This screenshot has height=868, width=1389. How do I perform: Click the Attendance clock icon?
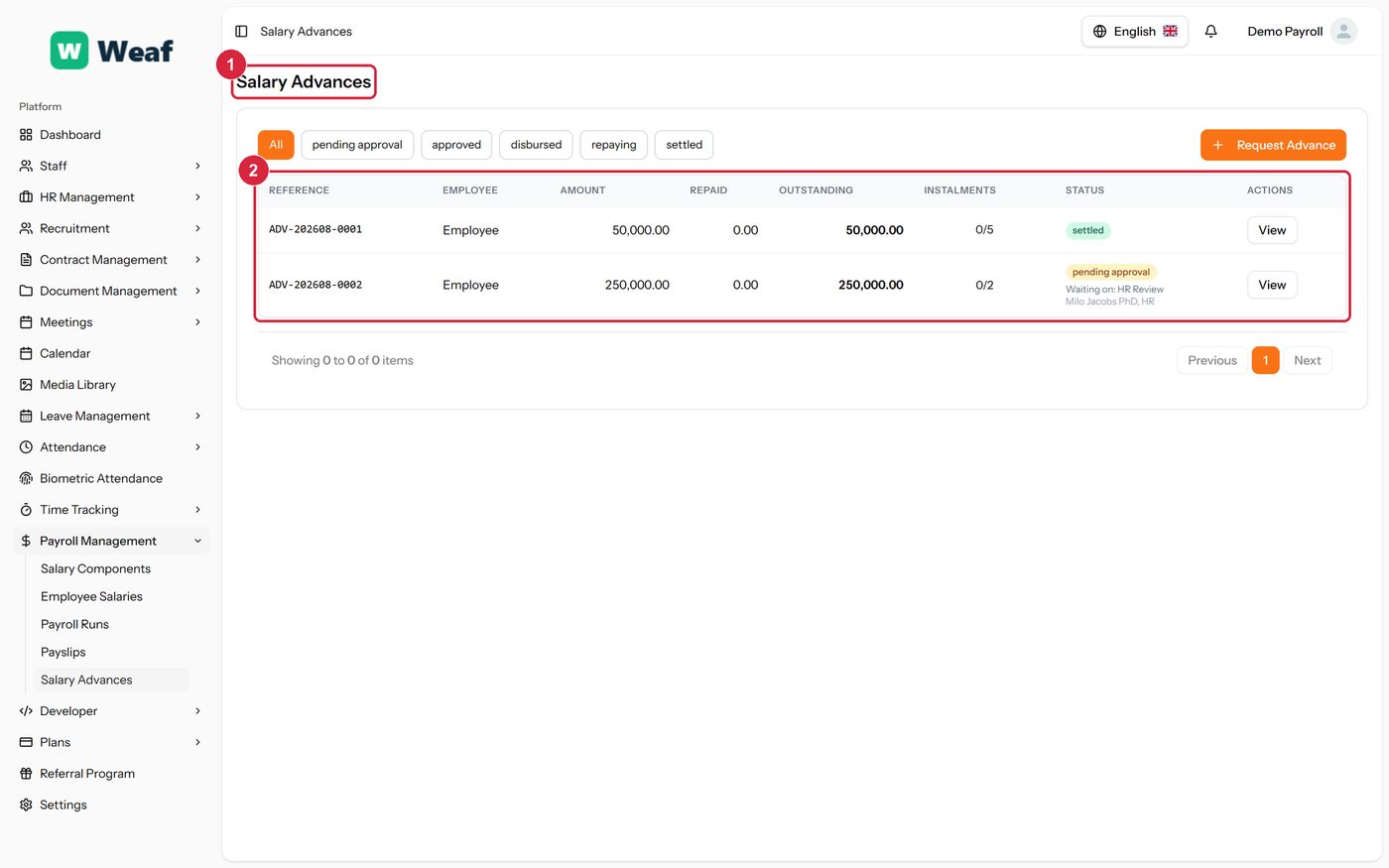pyautogui.click(x=26, y=447)
